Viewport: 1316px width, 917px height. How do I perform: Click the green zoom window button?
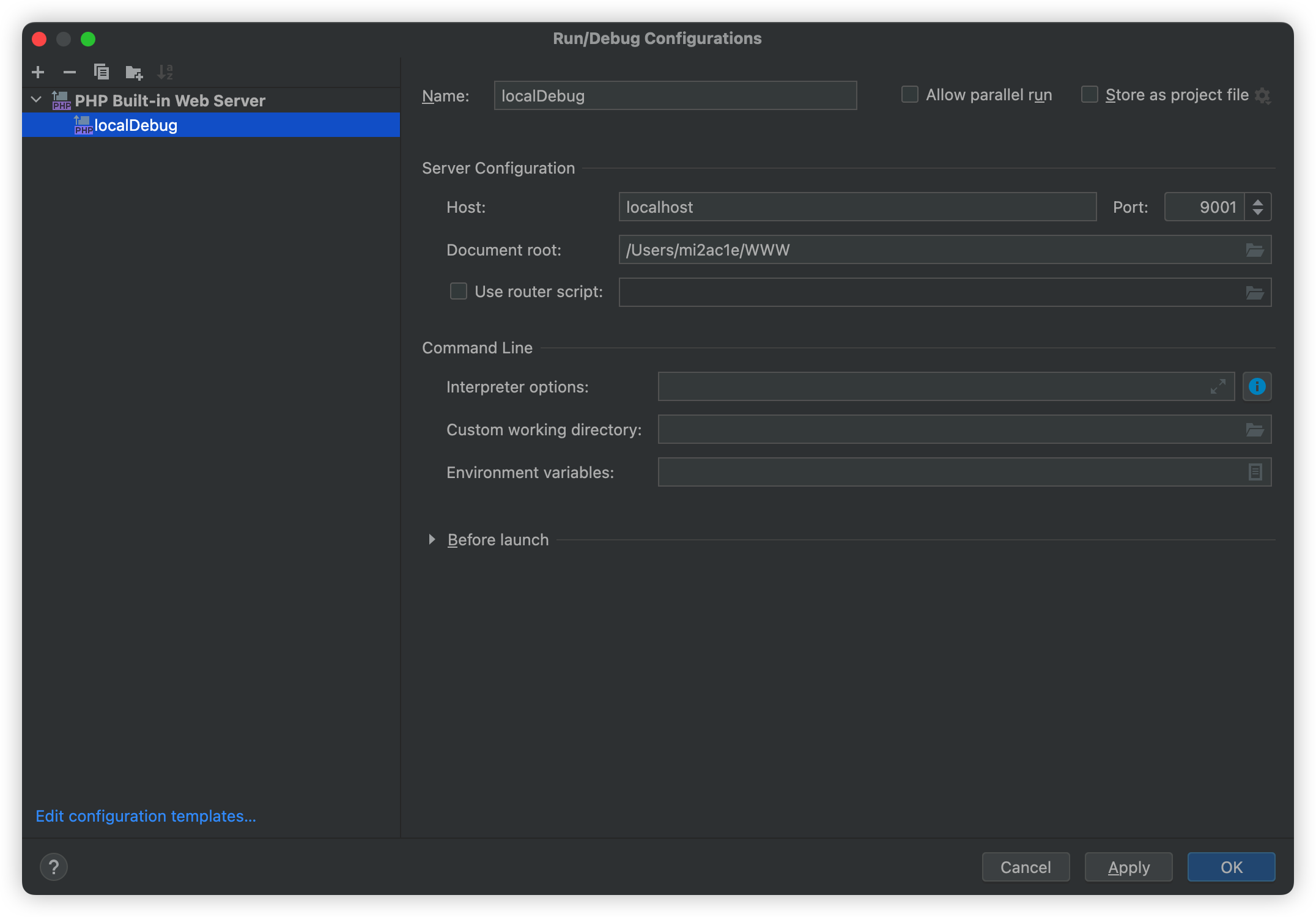88,39
